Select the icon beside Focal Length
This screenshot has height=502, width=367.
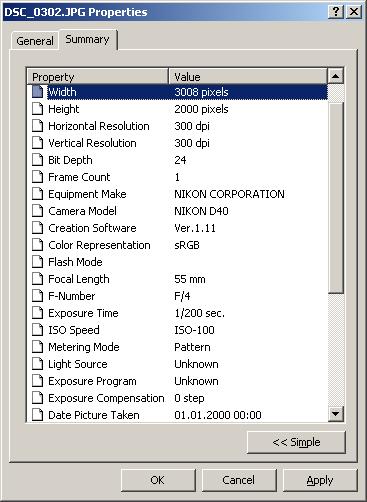click(x=37, y=279)
